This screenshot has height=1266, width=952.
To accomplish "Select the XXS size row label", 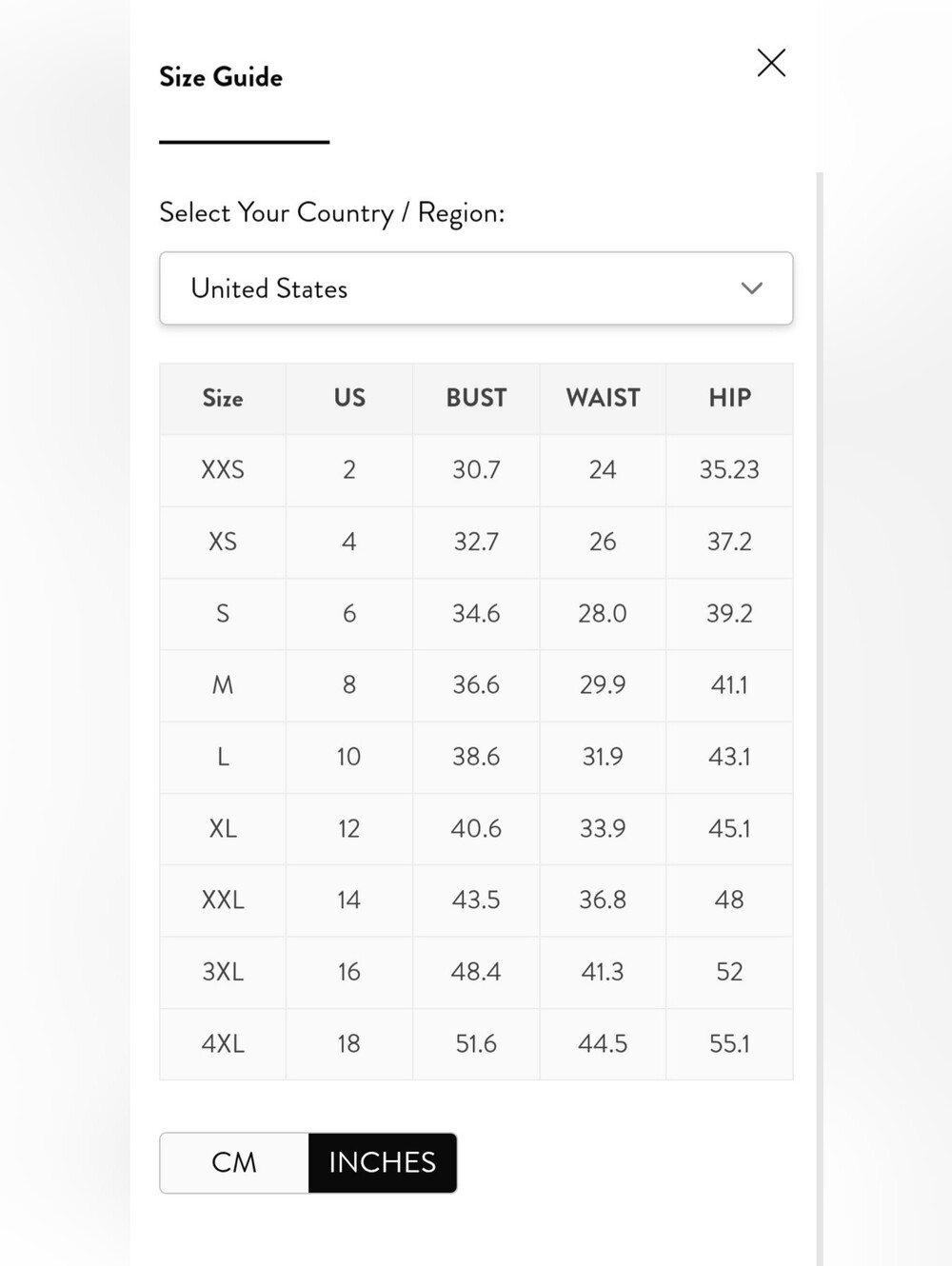I will tap(223, 470).
